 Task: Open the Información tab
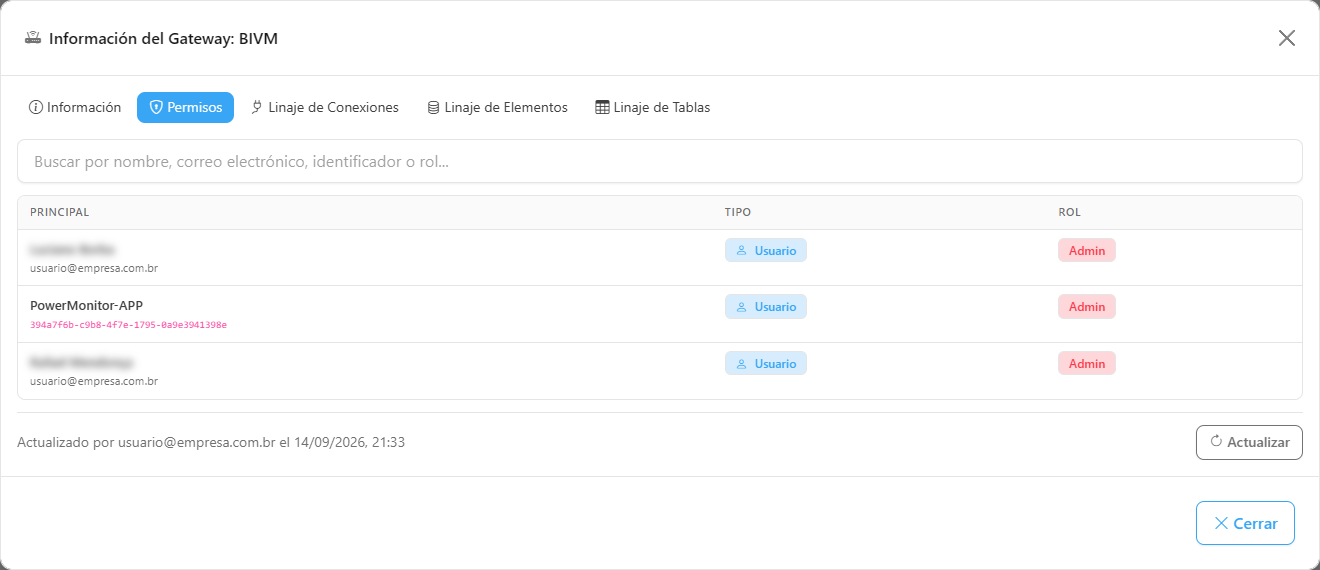(x=75, y=107)
